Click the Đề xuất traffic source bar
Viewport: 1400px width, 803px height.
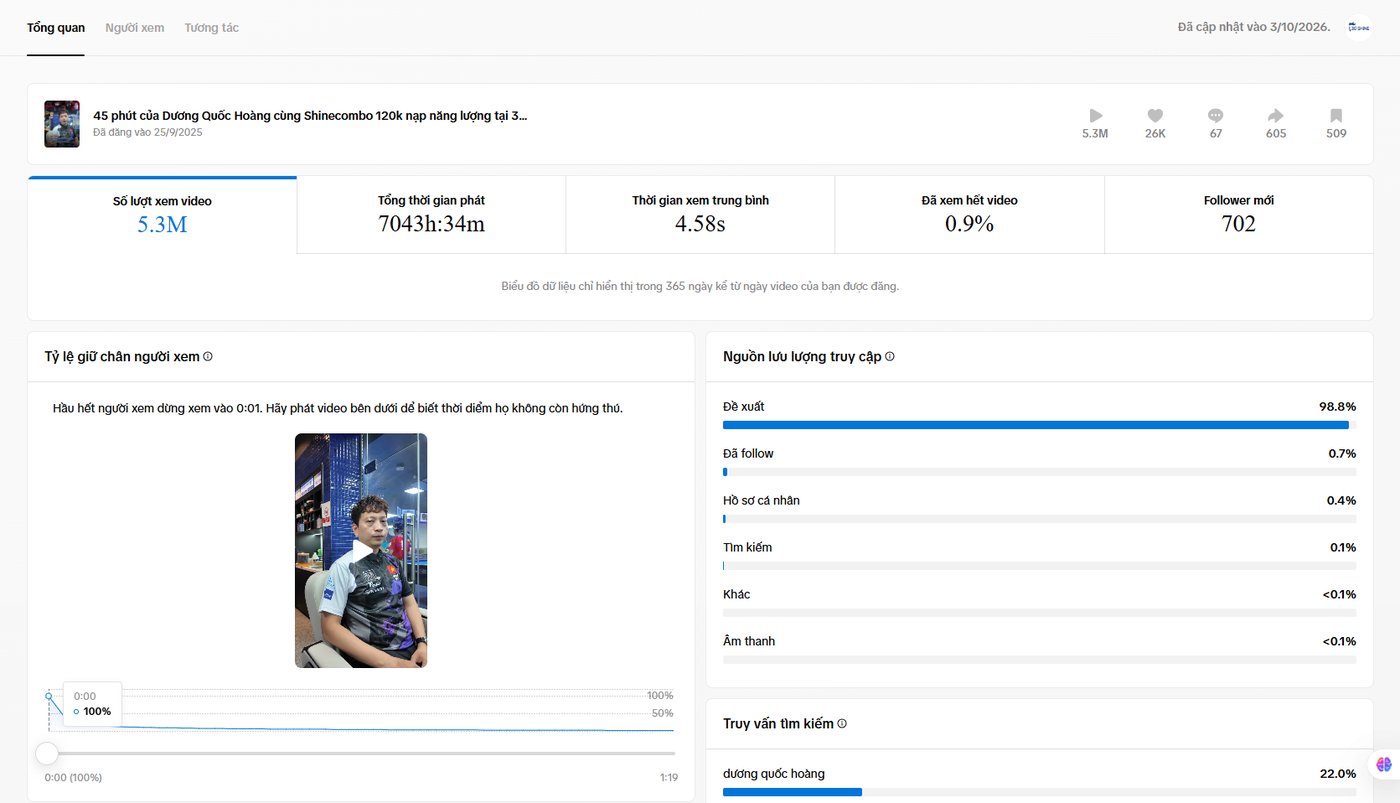[x=1040, y=425]
